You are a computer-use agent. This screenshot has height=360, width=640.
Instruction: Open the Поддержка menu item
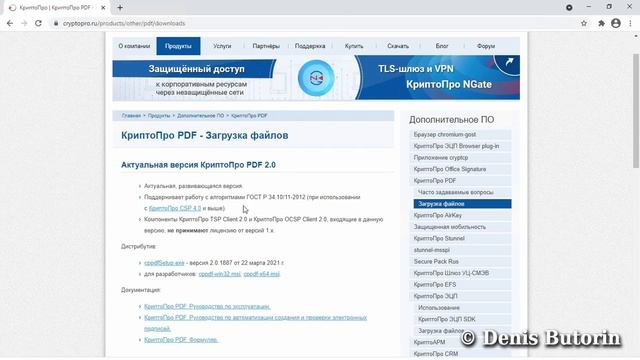[310, 46]
